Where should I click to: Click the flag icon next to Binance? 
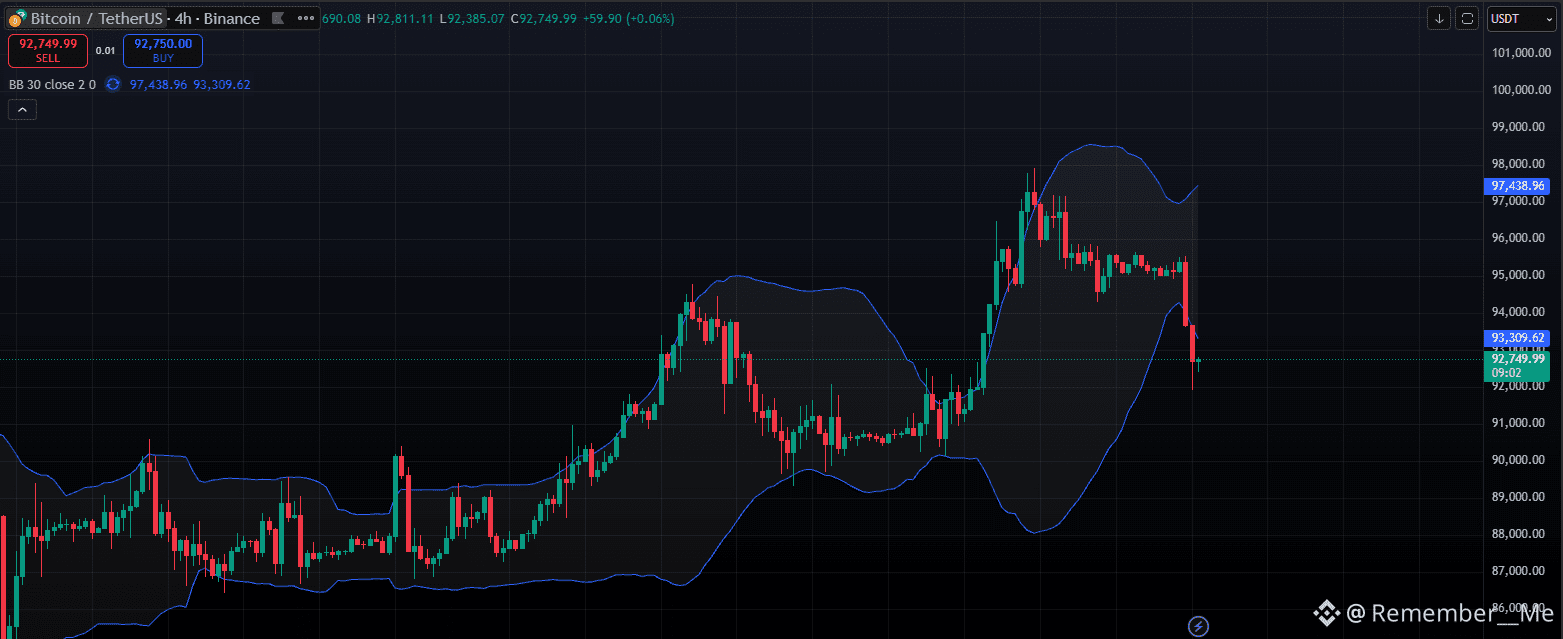(x=278, y=18)
